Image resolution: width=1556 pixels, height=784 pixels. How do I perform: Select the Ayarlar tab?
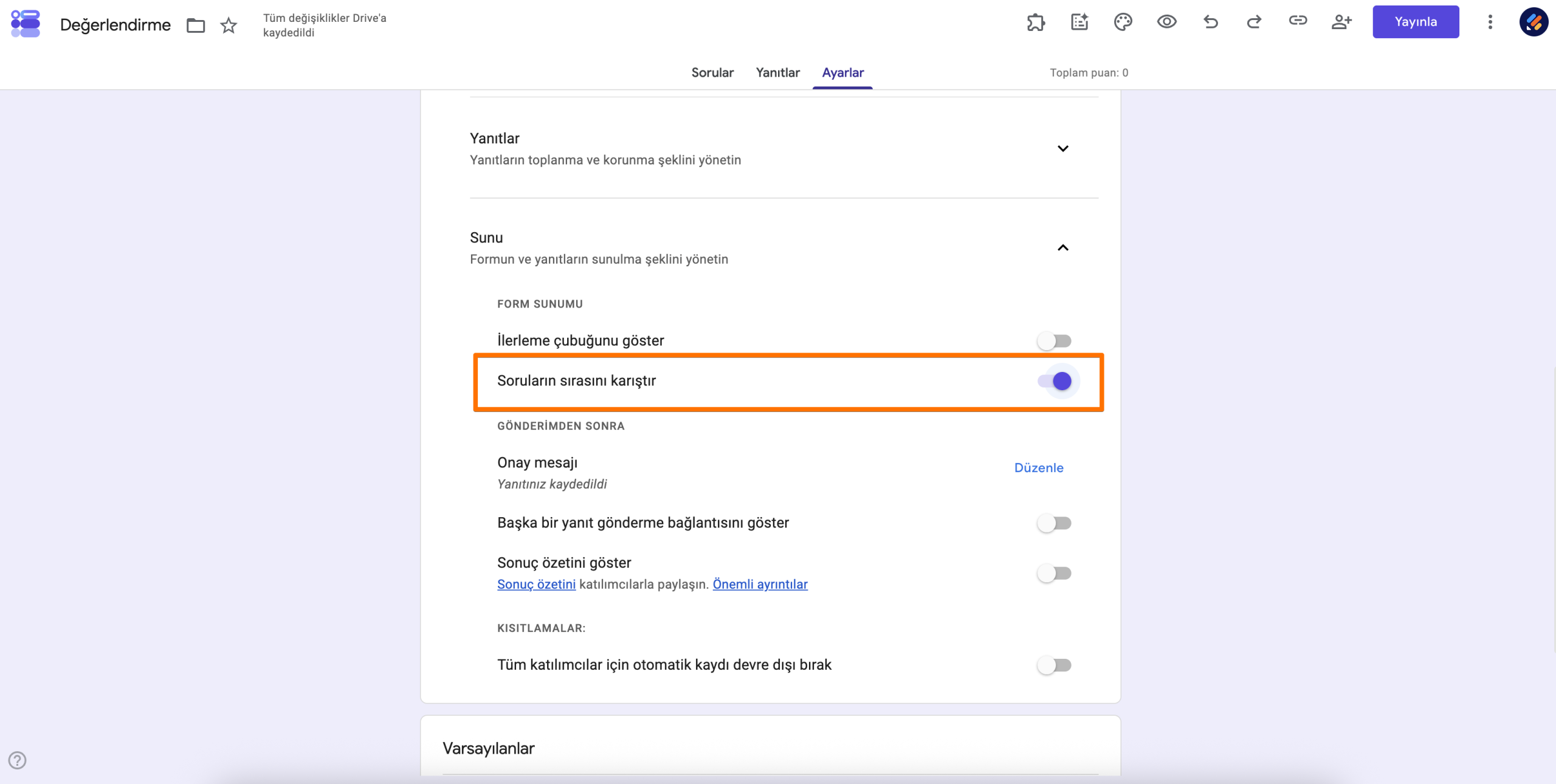(x=842, y=72)
